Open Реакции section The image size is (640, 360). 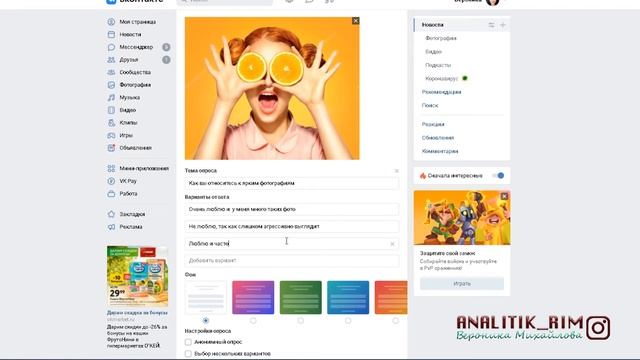pyautogui.click(x=433, y=124)
